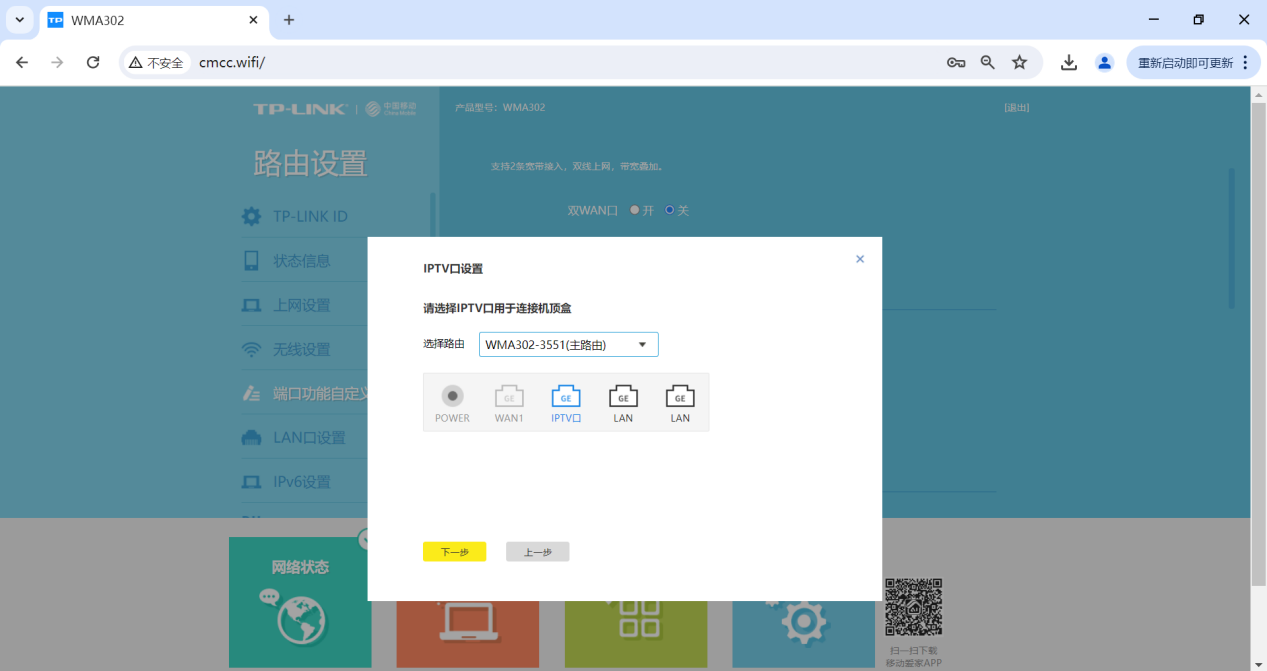Select the IPTV口 port icon
Viewport: 1267px width, 671px height.
[566, 397]
